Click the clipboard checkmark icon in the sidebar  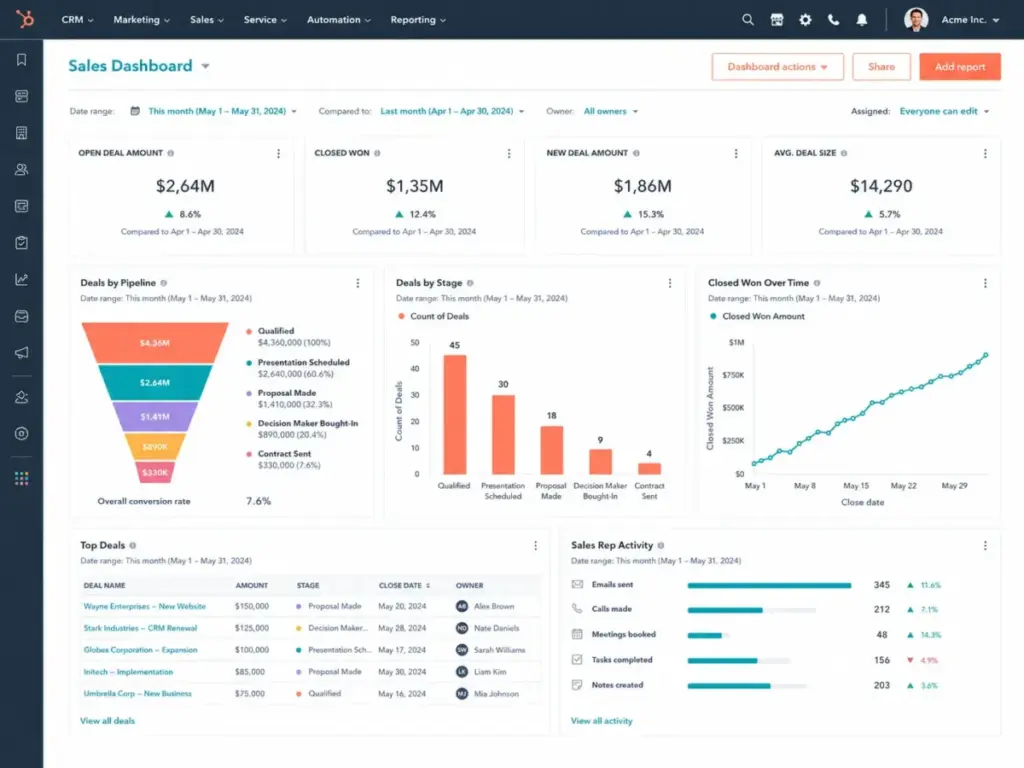click(x=22, y=243)
